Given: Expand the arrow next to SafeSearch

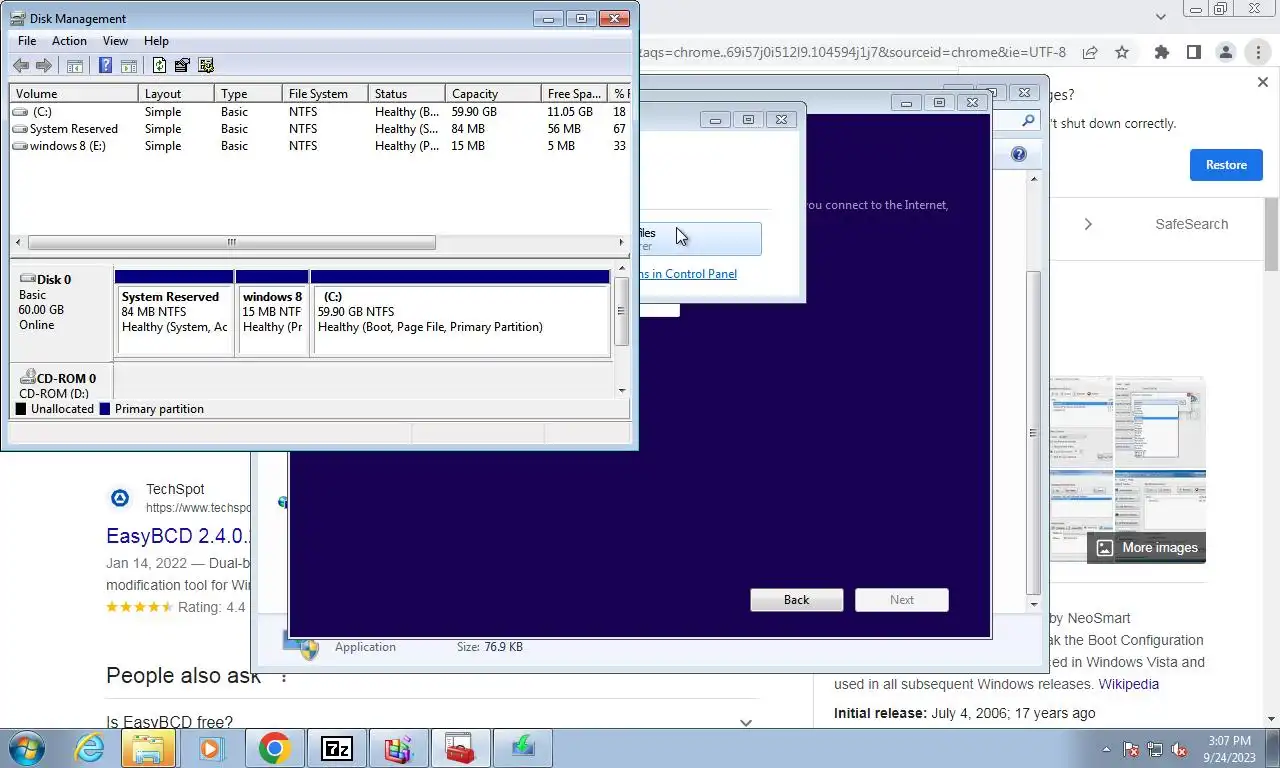Looking at the screenshot, I should [x=1088, y=224].
